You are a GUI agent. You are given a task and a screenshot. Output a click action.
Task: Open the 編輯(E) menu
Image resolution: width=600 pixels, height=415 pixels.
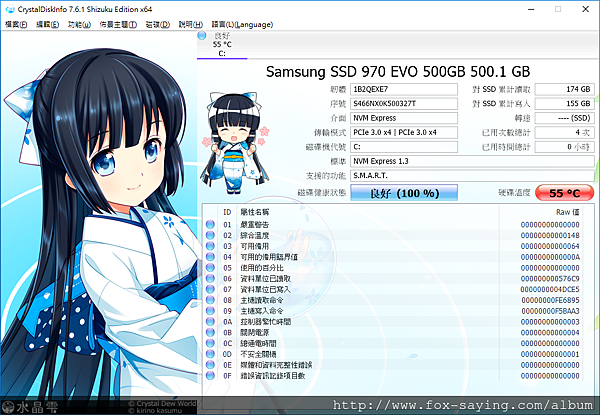pos(47,24)
